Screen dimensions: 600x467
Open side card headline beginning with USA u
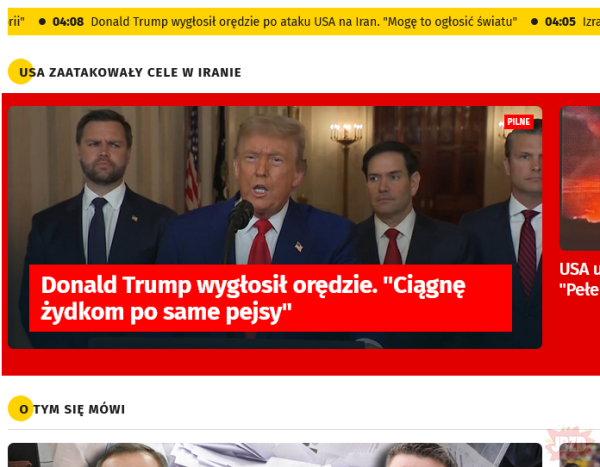[579, 279]
